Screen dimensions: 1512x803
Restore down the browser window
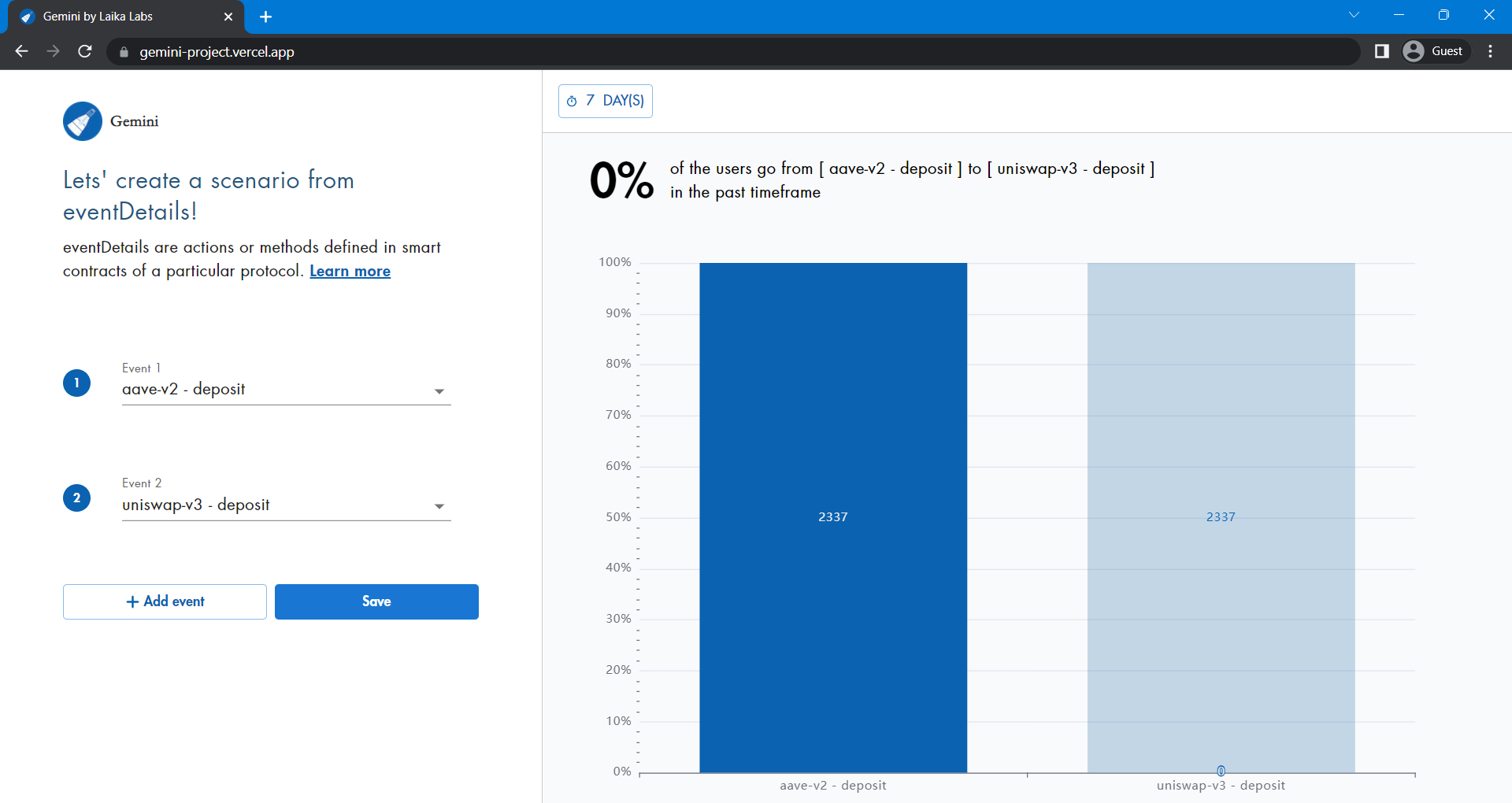pyautogui.click(x=1443, y=15)
